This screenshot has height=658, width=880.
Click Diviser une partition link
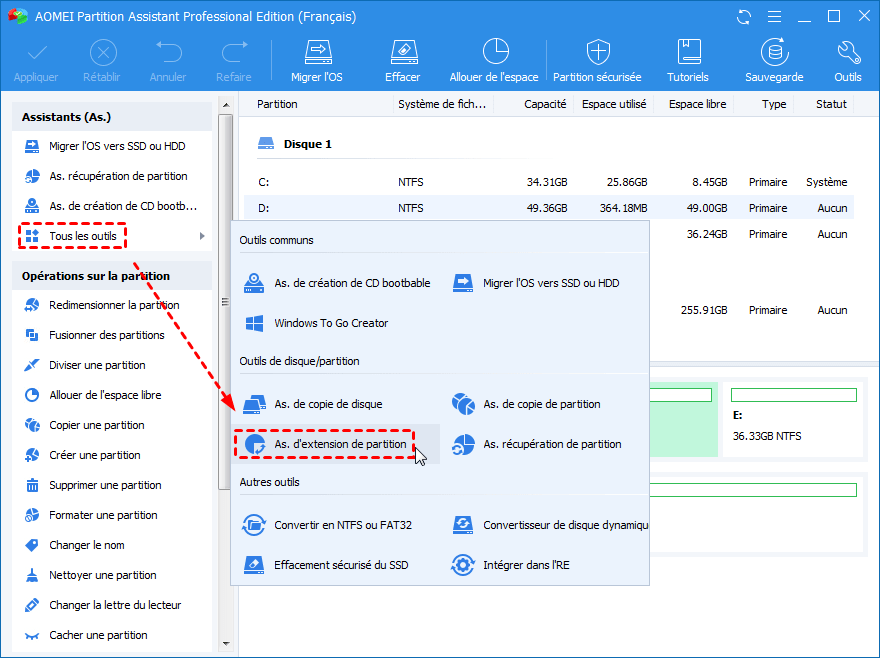pyautogui.click(x=97, y=365)
